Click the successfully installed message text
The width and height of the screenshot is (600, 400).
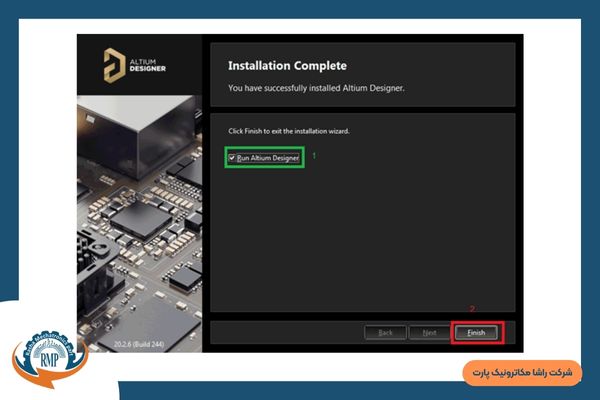[x=316, y=88]
